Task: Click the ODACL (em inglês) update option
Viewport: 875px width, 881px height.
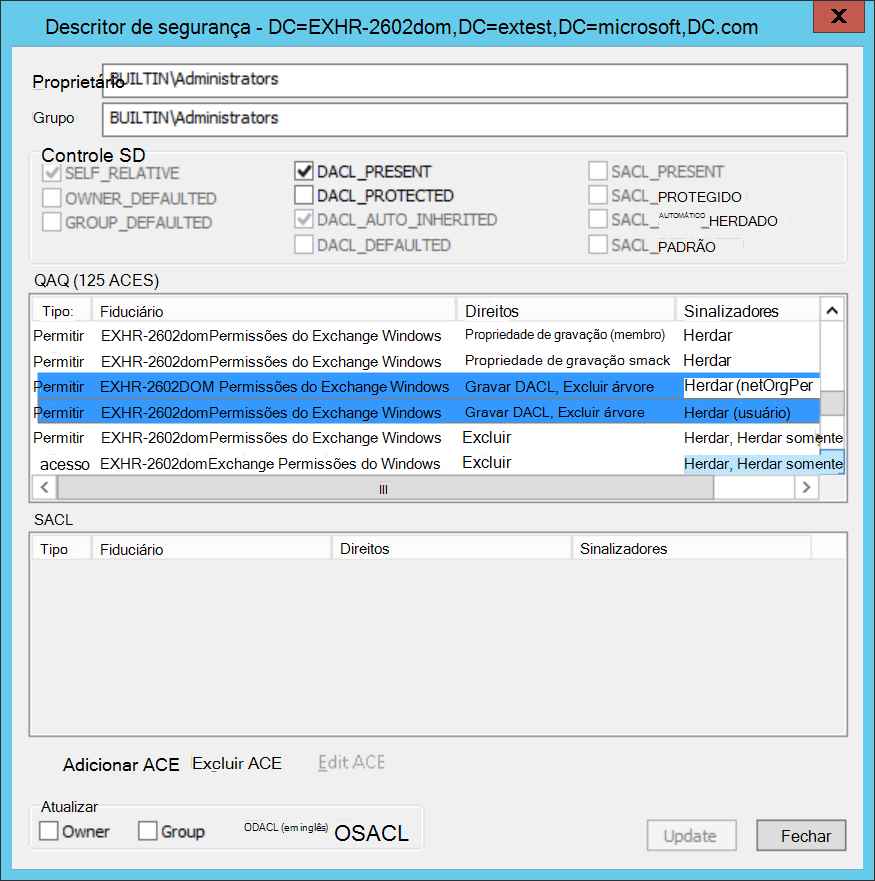Action: click(285, 828)
